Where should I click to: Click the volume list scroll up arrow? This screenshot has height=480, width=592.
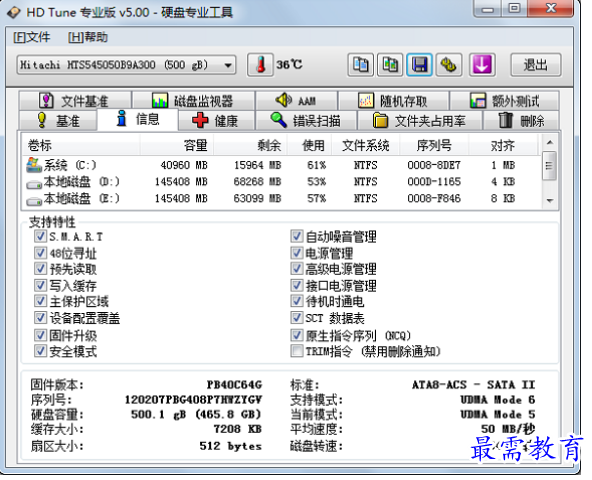550,142
